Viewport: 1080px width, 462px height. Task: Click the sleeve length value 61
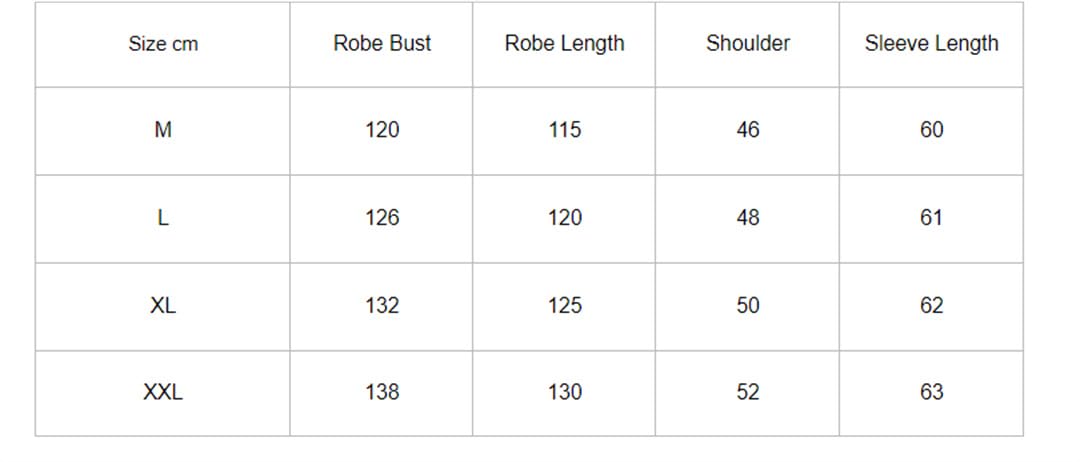(x=931, y=218)
